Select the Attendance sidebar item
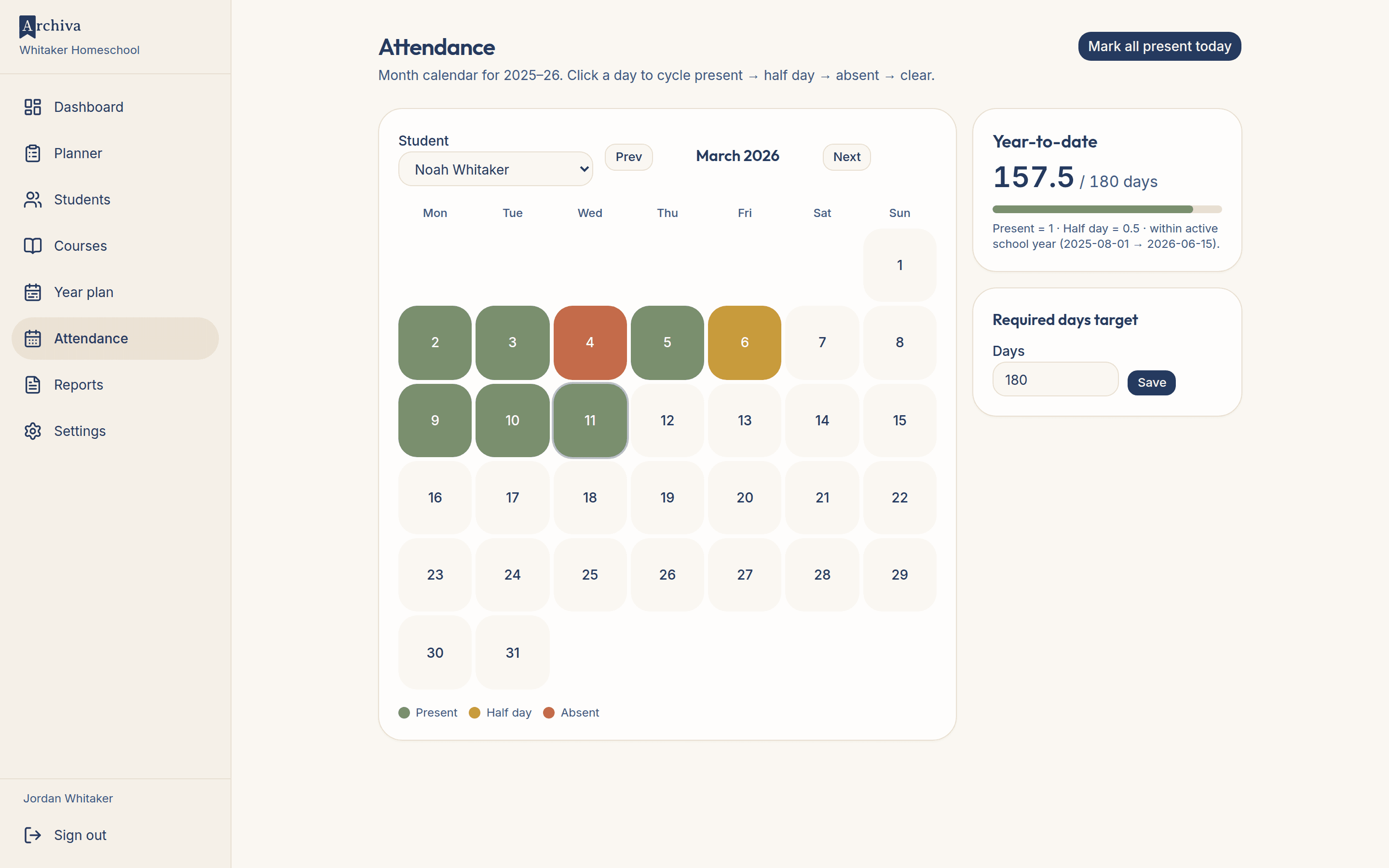This screenshot has height=868, width=1389. 115,339
